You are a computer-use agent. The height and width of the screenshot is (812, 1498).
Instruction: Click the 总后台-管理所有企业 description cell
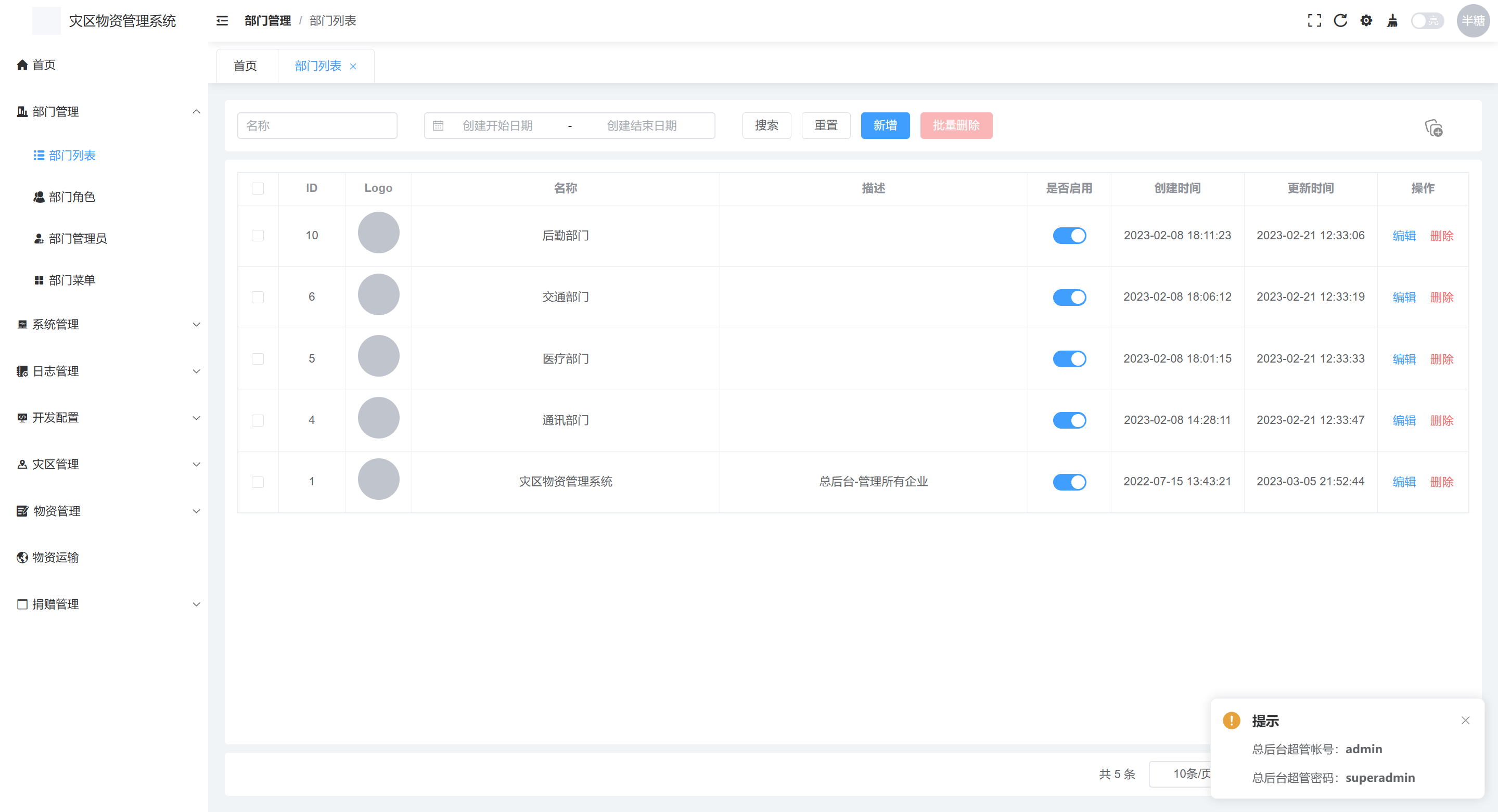(x=874, y=482)
